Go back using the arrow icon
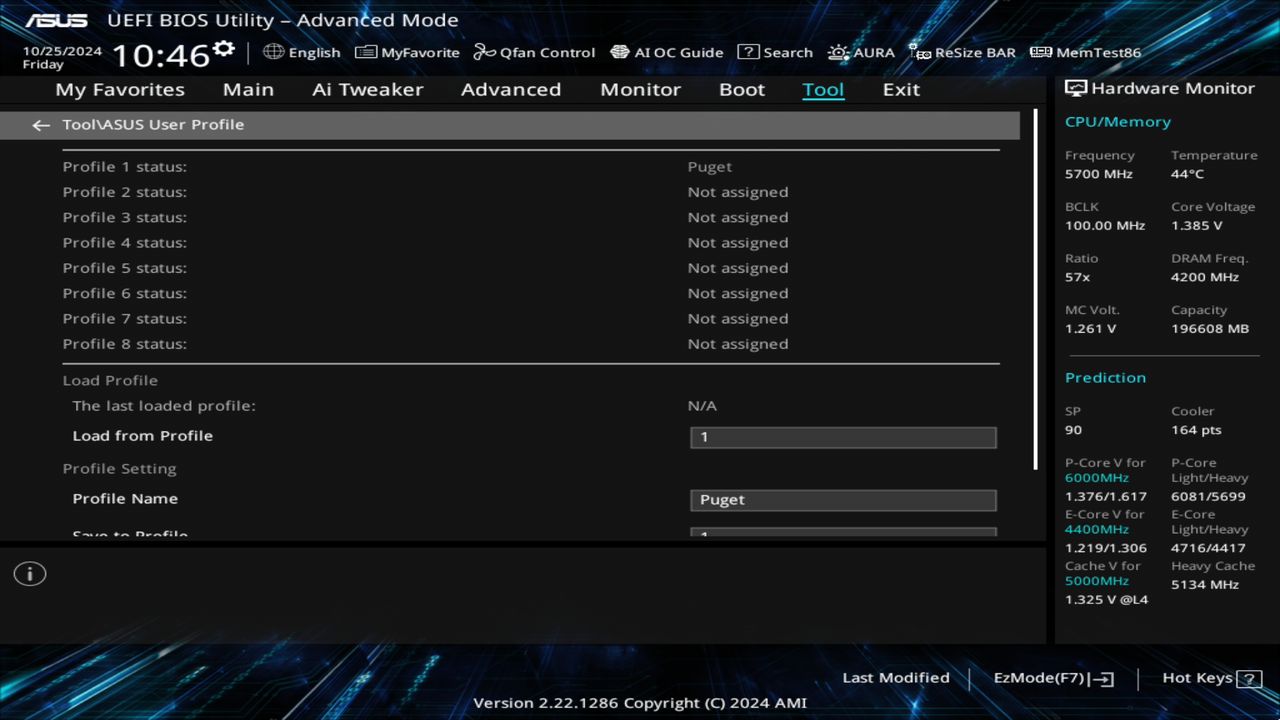 tap(40, 124)
